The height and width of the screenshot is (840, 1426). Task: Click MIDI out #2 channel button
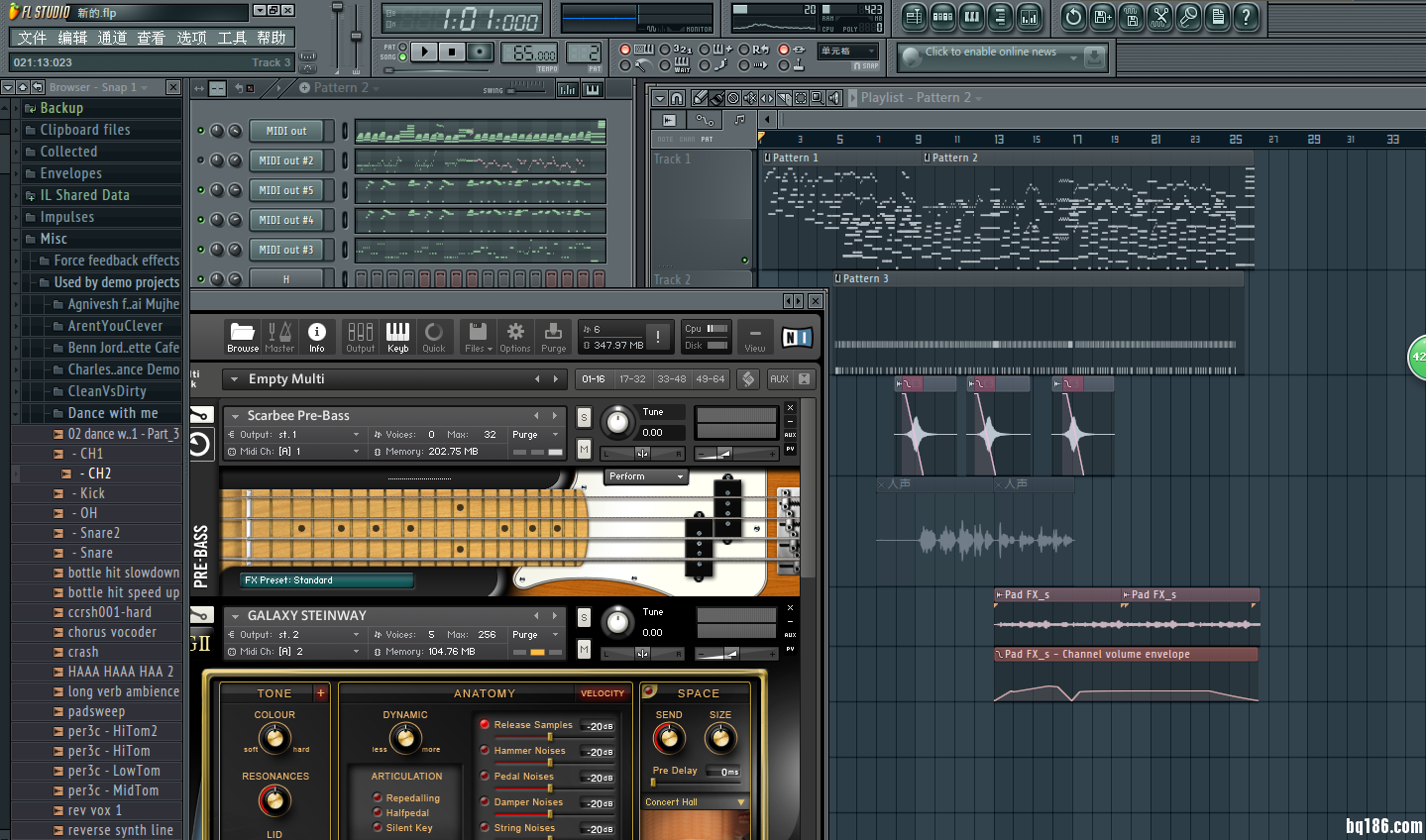pos(285,160)
